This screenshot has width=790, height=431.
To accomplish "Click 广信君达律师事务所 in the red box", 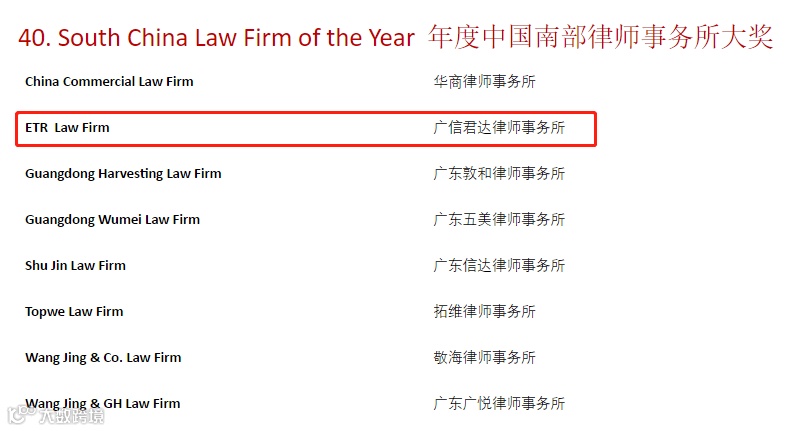I will tap(499, 128).
